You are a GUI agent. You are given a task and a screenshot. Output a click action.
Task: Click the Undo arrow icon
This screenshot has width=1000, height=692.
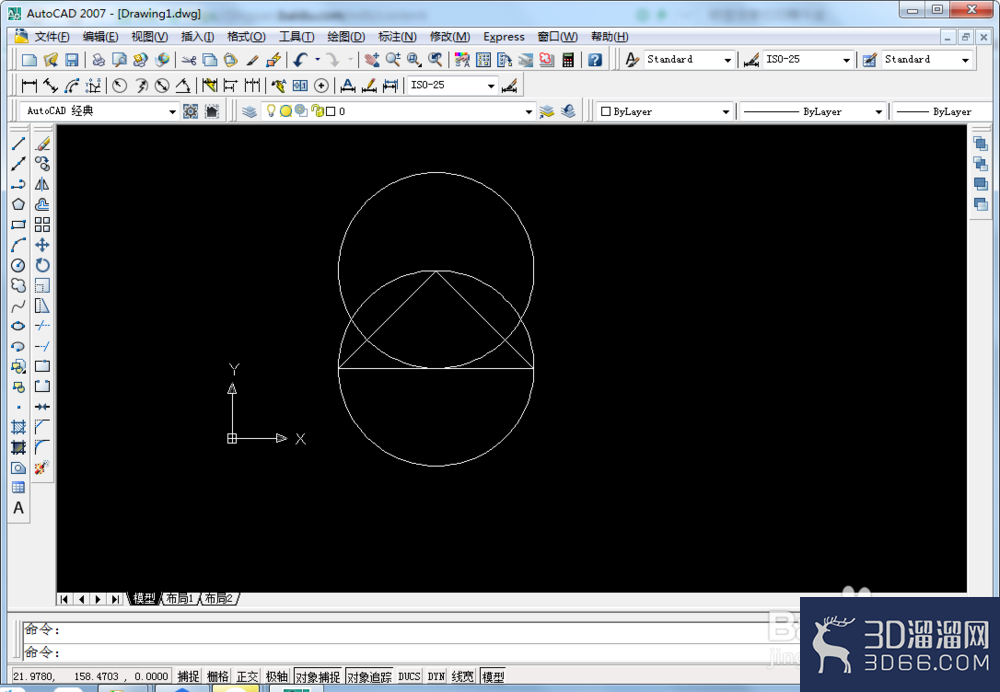coord(300,60)
